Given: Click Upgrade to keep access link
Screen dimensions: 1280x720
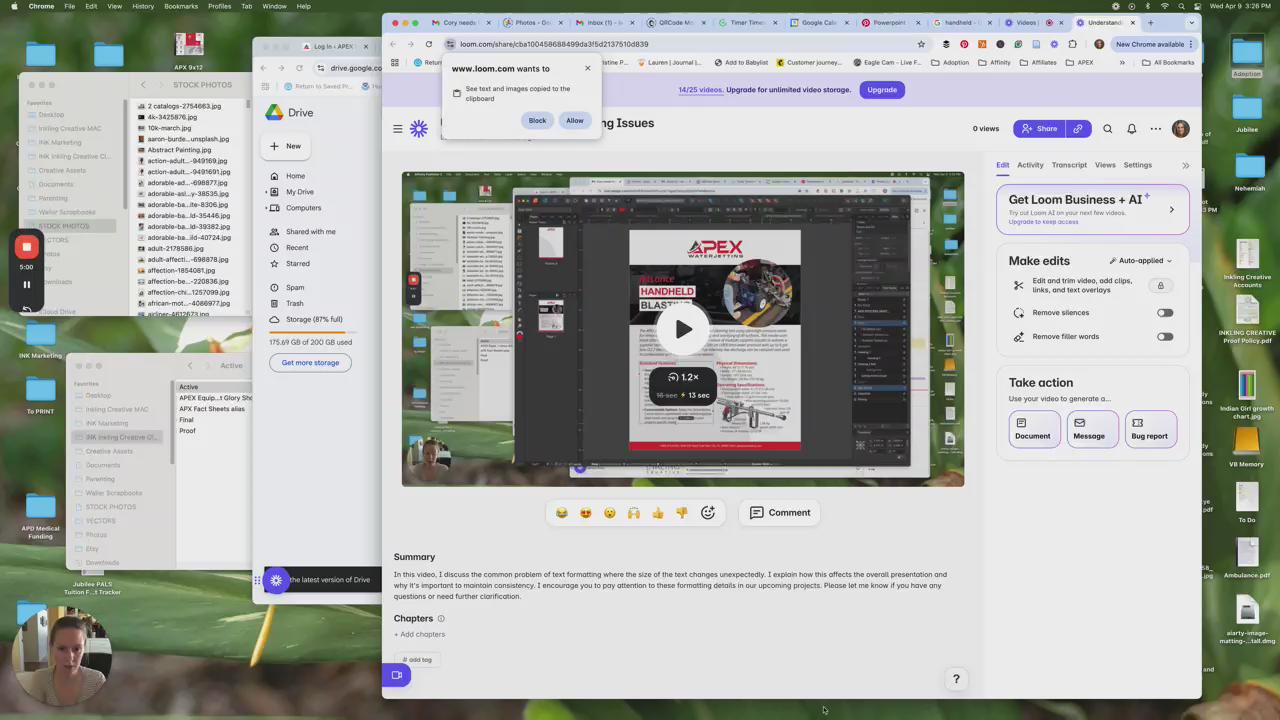Looking at the screenshot, I should click(1043, 222).
